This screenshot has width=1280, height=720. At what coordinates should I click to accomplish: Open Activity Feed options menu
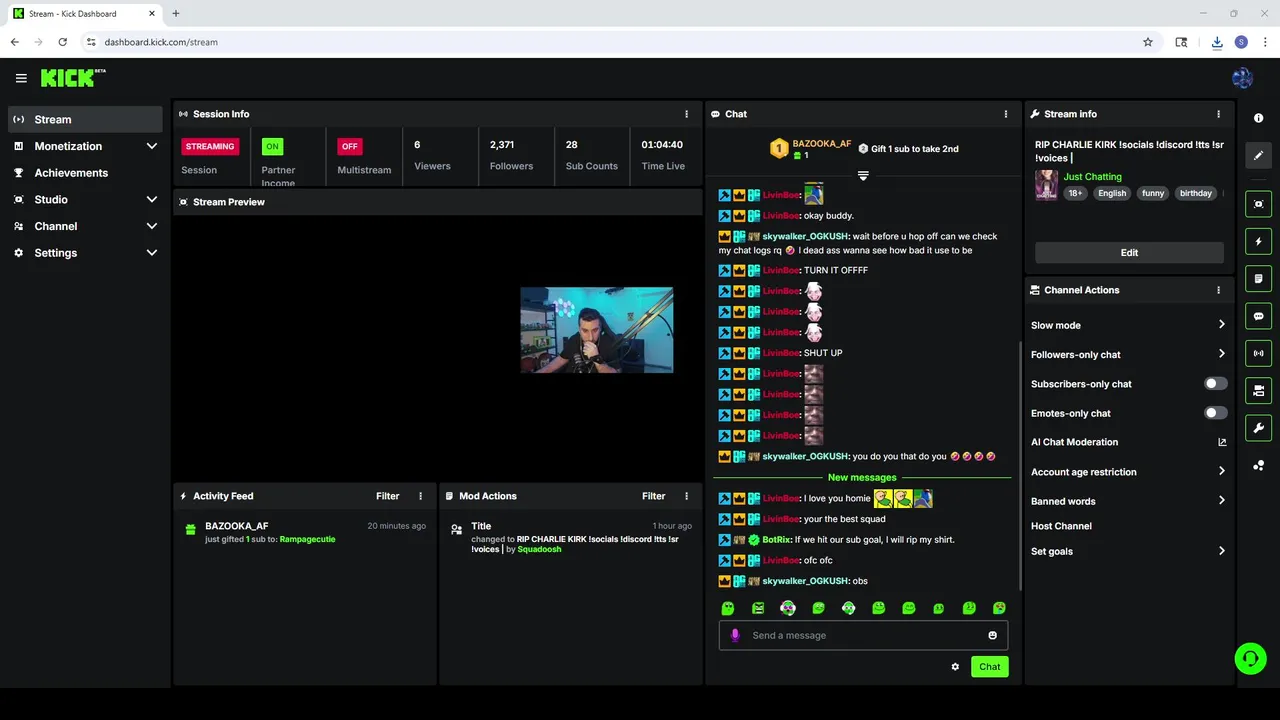[x=420, y=496]
